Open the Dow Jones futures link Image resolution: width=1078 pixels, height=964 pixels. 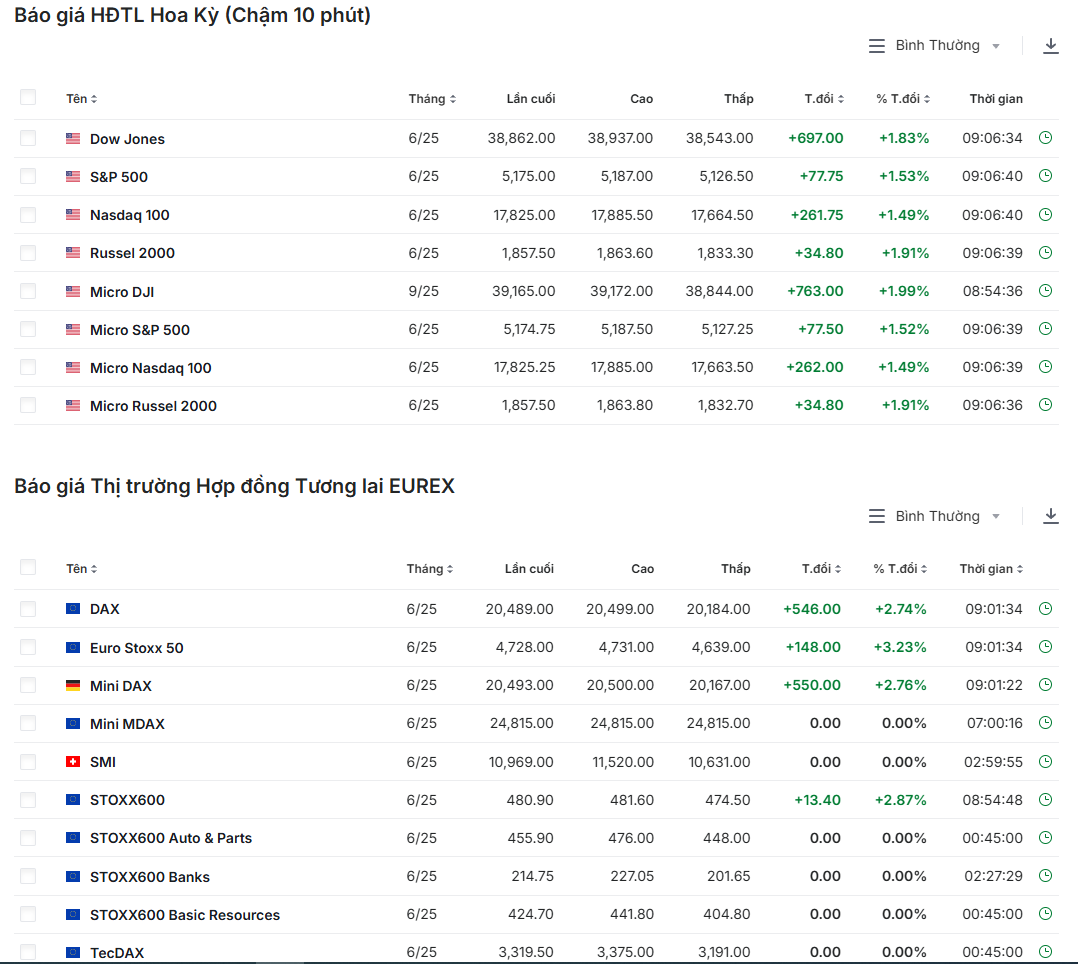[x=127, y=139]
